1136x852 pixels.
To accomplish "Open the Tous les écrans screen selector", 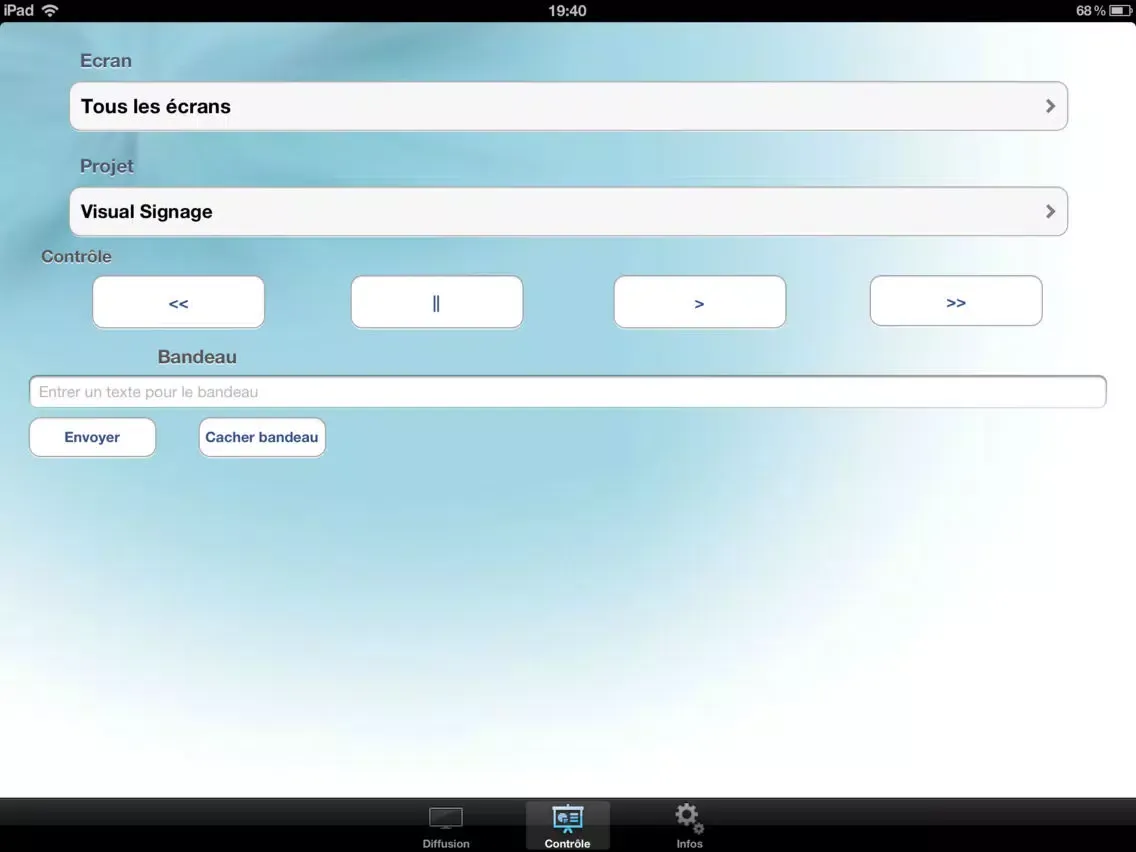I will (568, 106).
